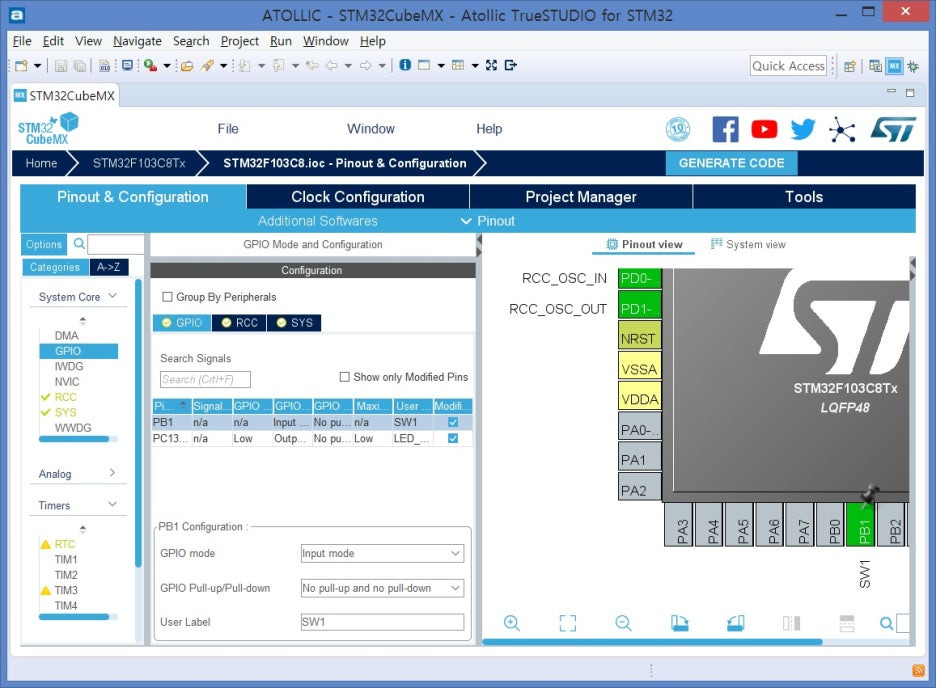
Task: Click the ST logo in header
Action: click(893, 129)
